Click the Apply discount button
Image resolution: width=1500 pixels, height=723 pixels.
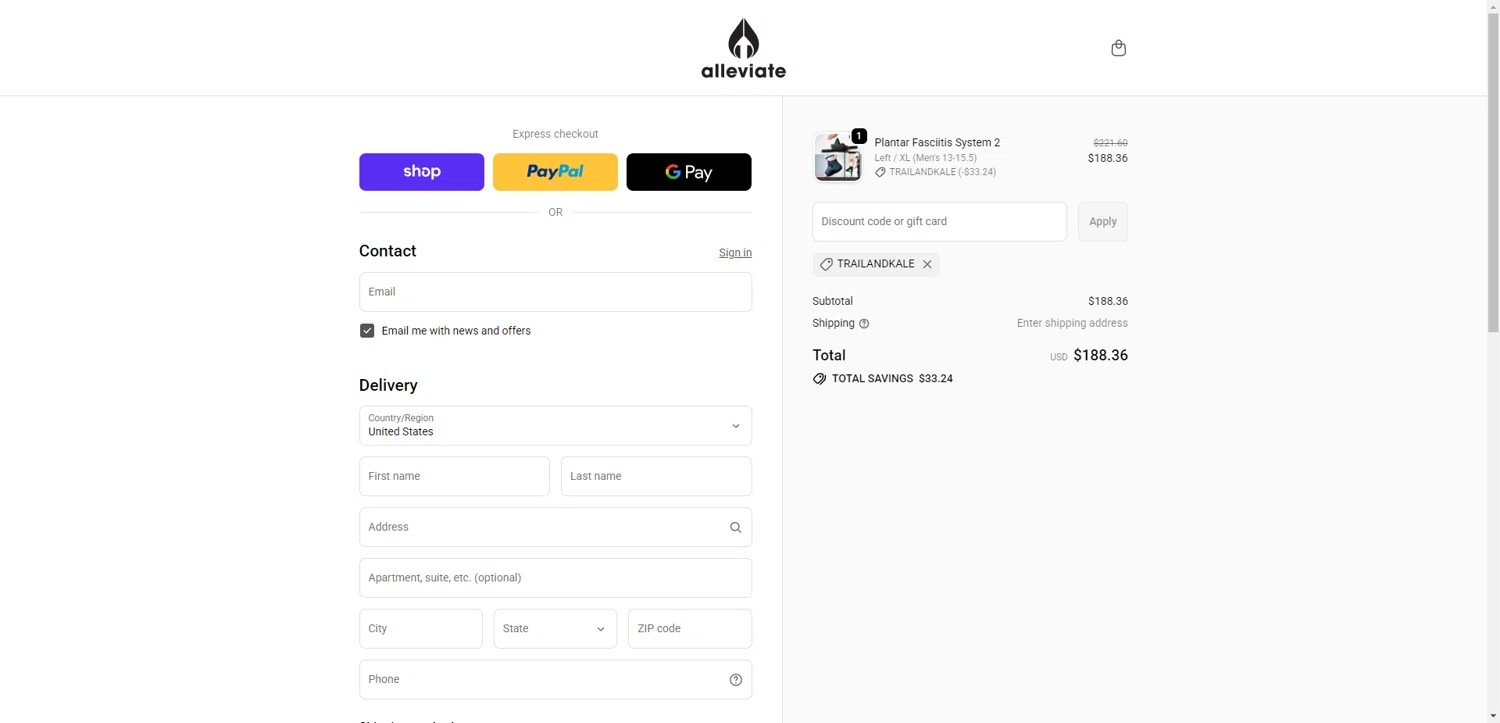[1102, 222]
